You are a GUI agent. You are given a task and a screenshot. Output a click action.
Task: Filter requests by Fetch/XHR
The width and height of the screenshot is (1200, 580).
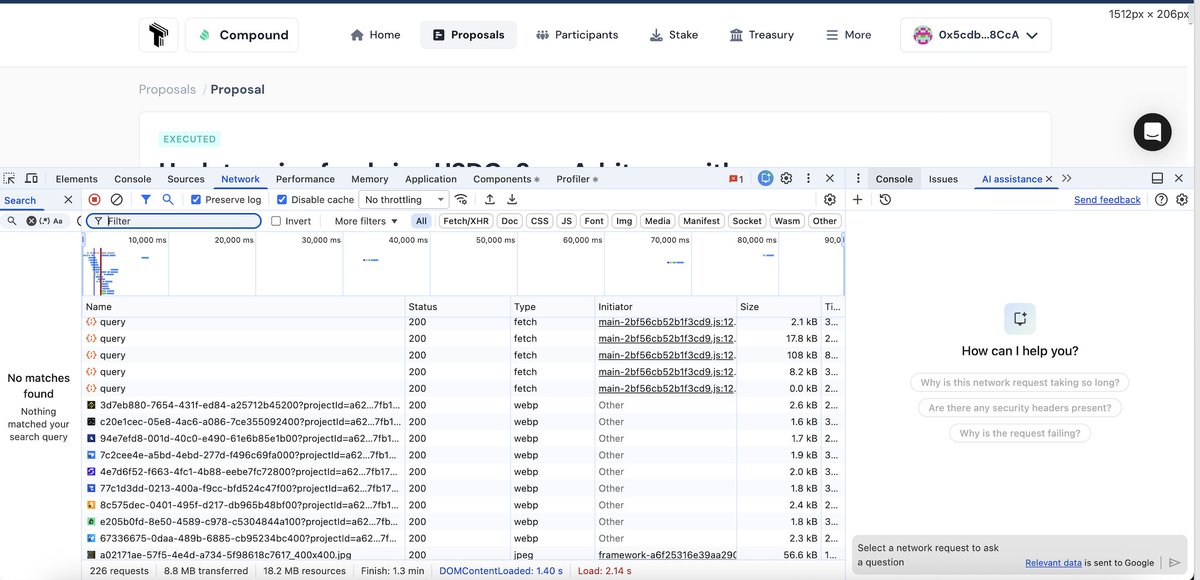466,221
